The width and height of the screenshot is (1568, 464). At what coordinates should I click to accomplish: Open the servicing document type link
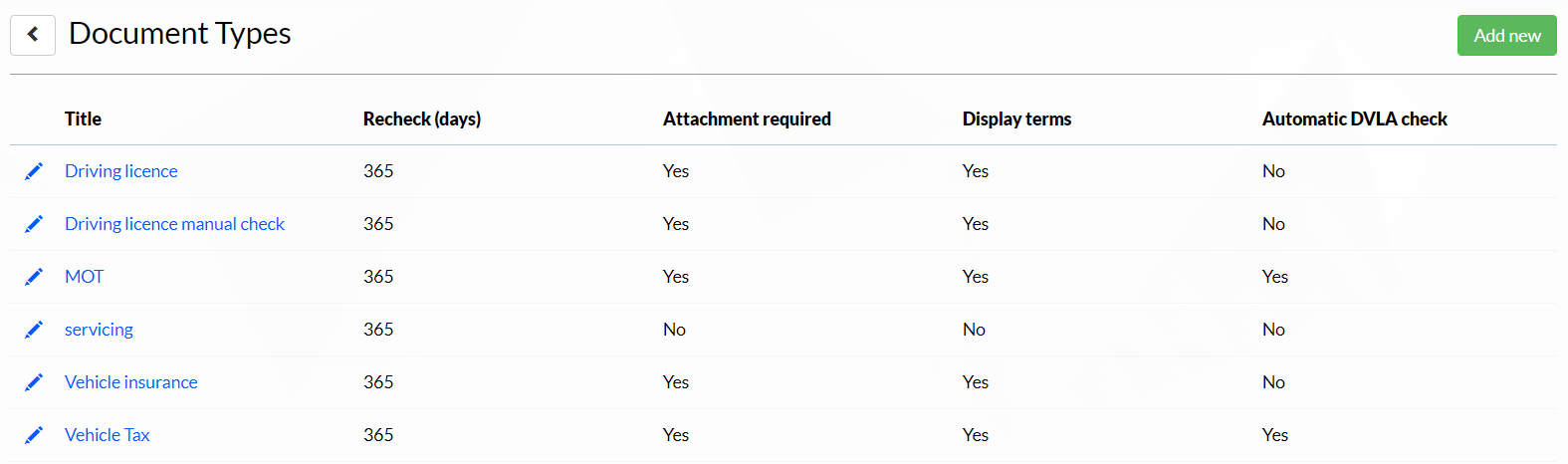tap(99, 330)
